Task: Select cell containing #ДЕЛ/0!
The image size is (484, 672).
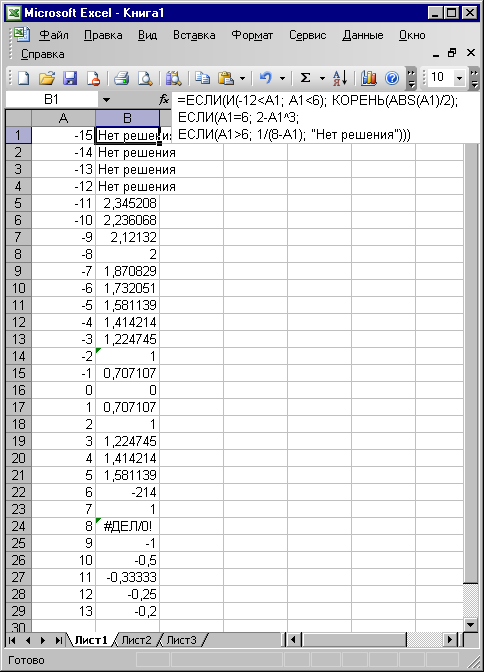Action: point(127,526)
